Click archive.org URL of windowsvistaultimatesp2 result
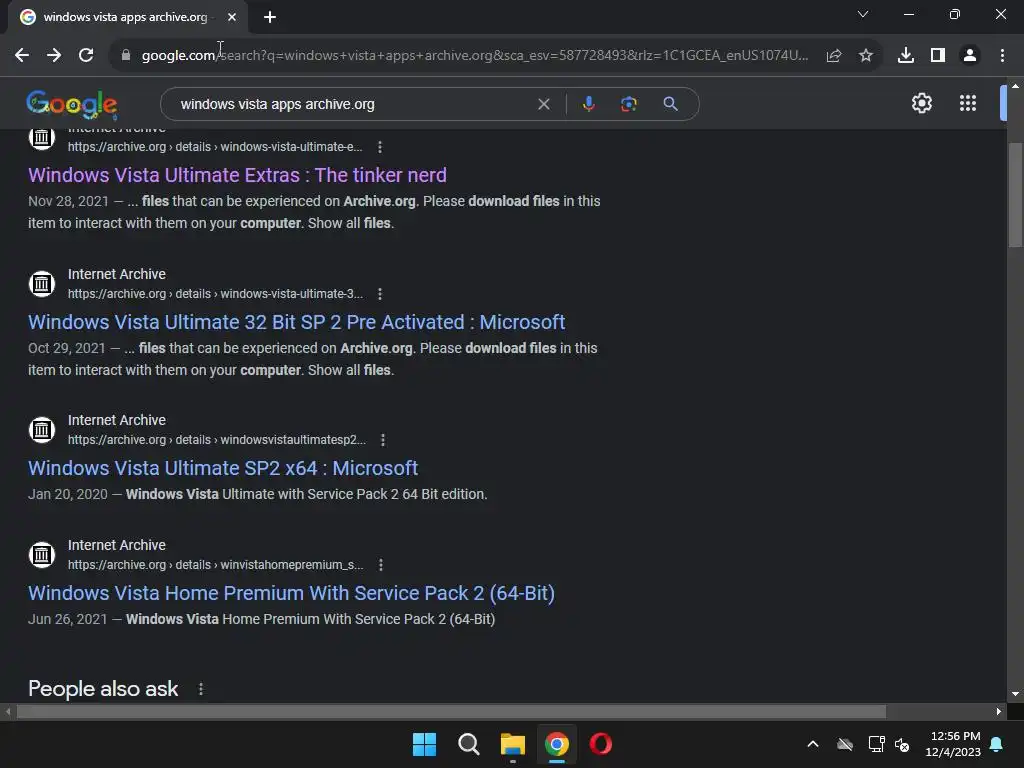The height and width of the screenshot is (768, 1024). pos(217,440)
